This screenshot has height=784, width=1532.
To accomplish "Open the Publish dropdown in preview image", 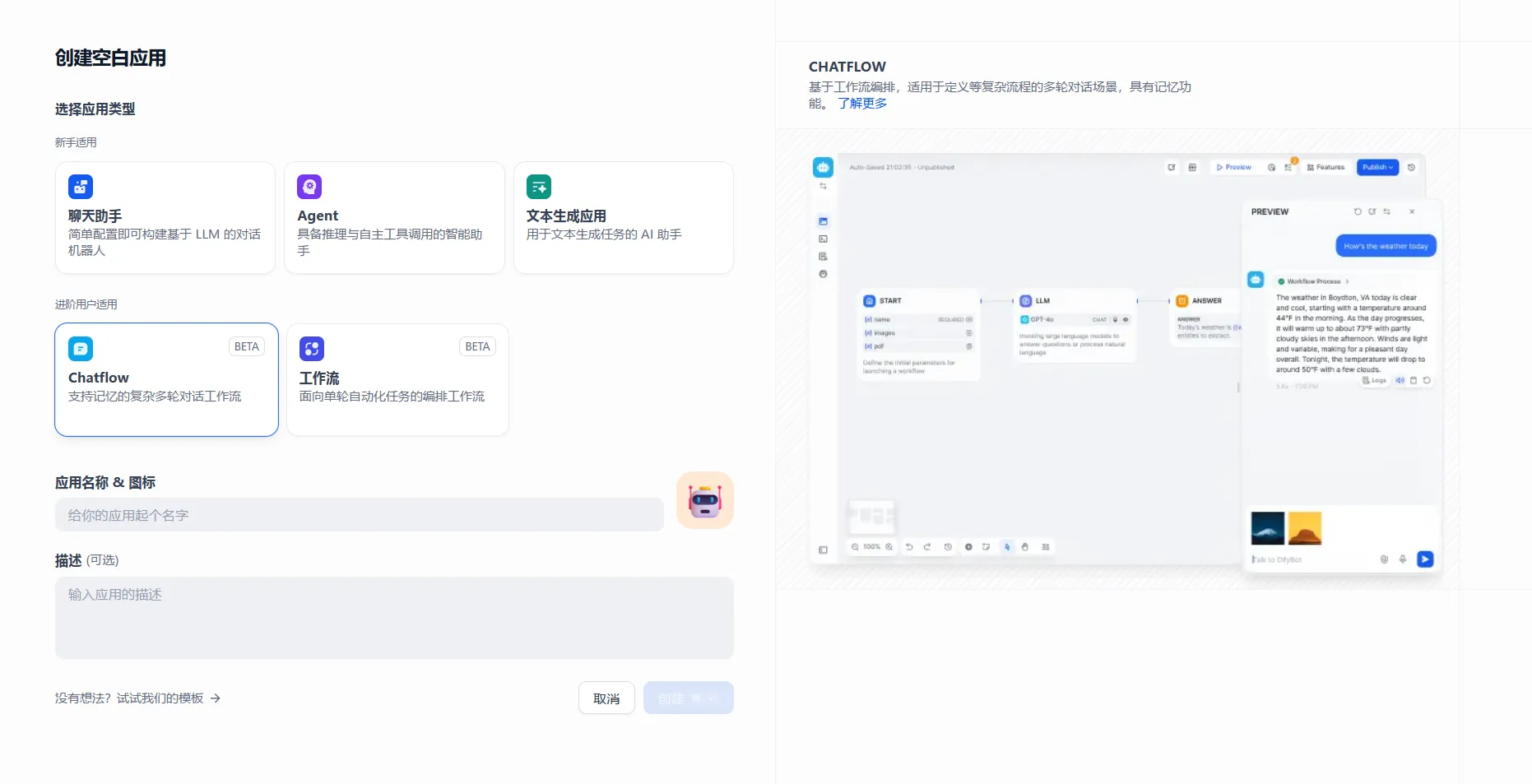I will (x=1377, y=167).
